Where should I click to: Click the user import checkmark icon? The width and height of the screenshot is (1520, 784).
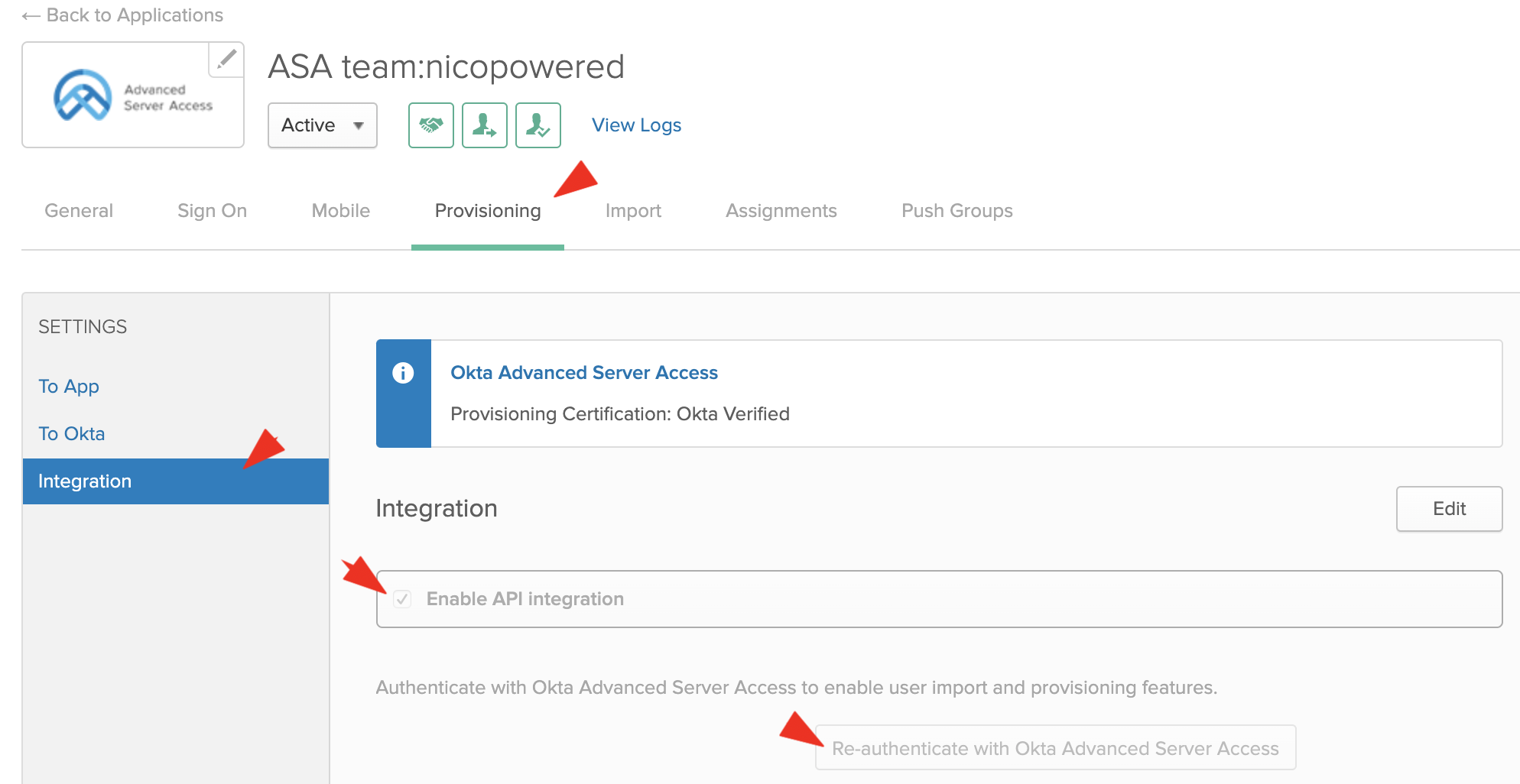tap(538, 125)
